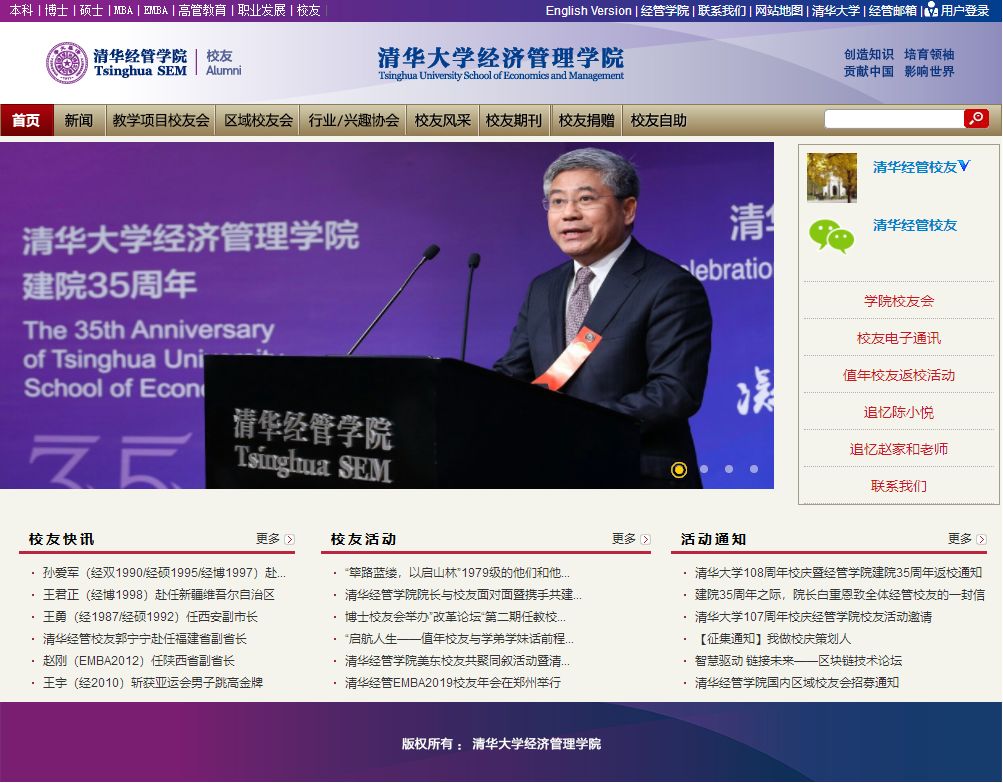Open the MBA top bar link

pos(123,10)
